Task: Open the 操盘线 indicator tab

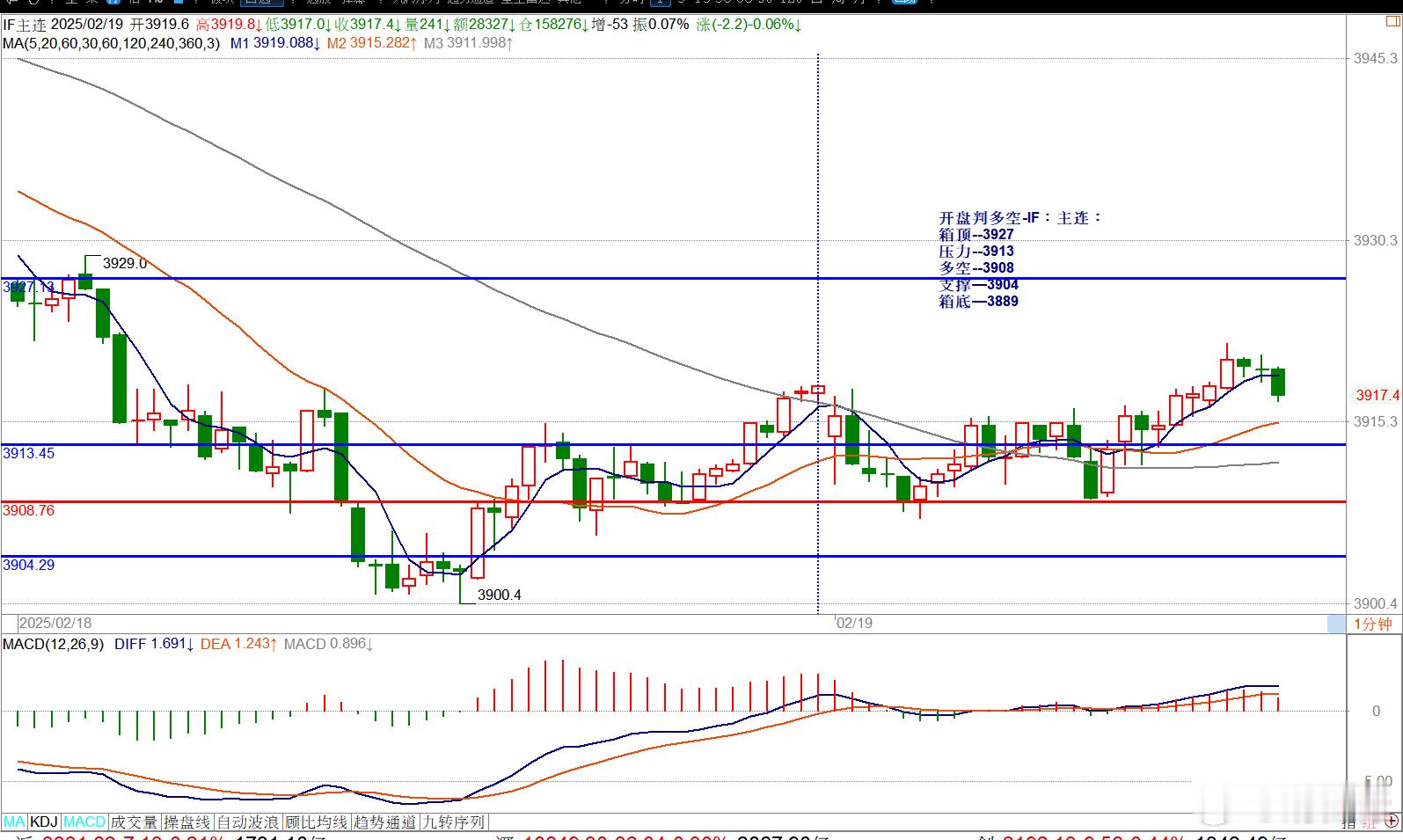Action: click(187, 822)
